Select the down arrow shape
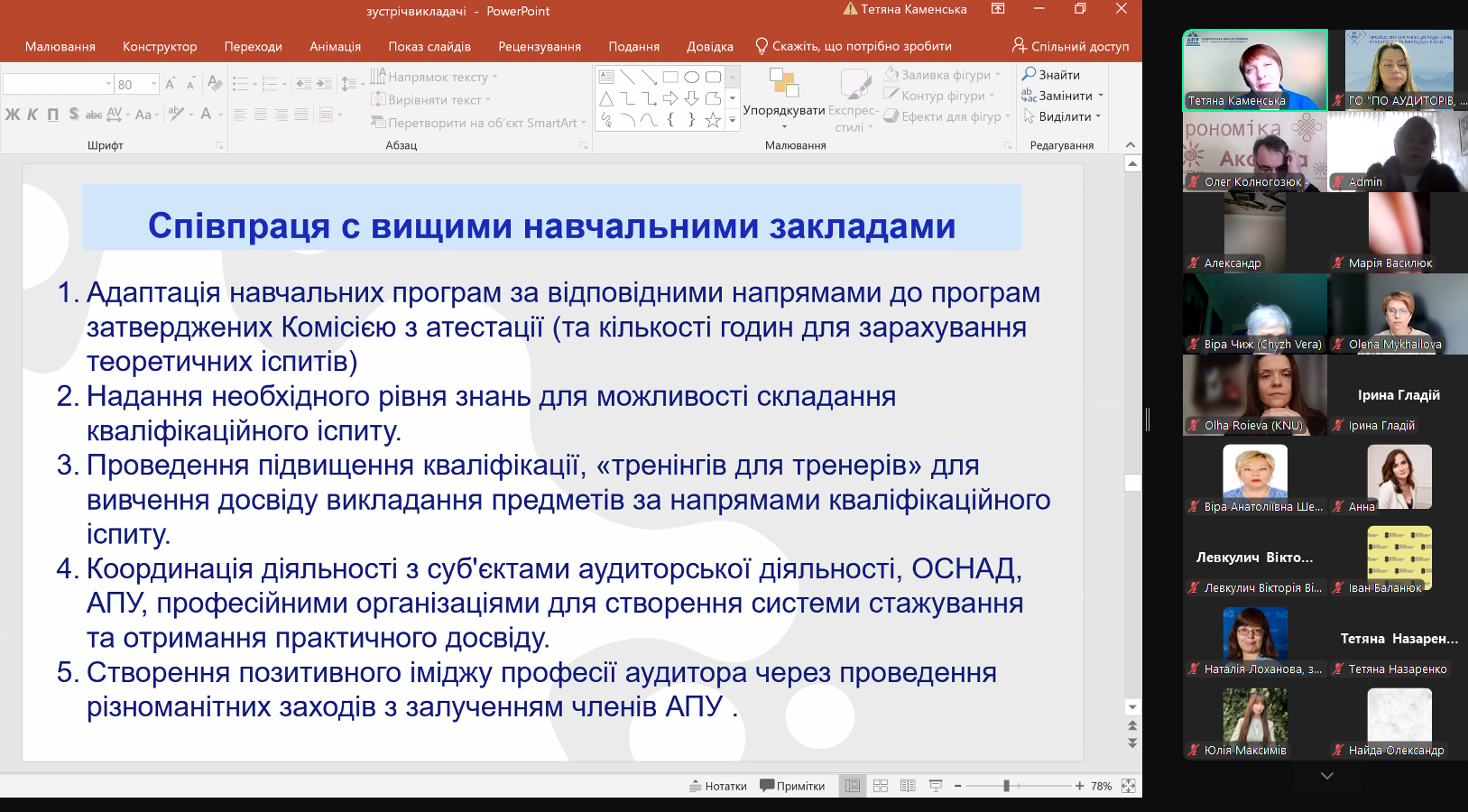 coord(692,98)
